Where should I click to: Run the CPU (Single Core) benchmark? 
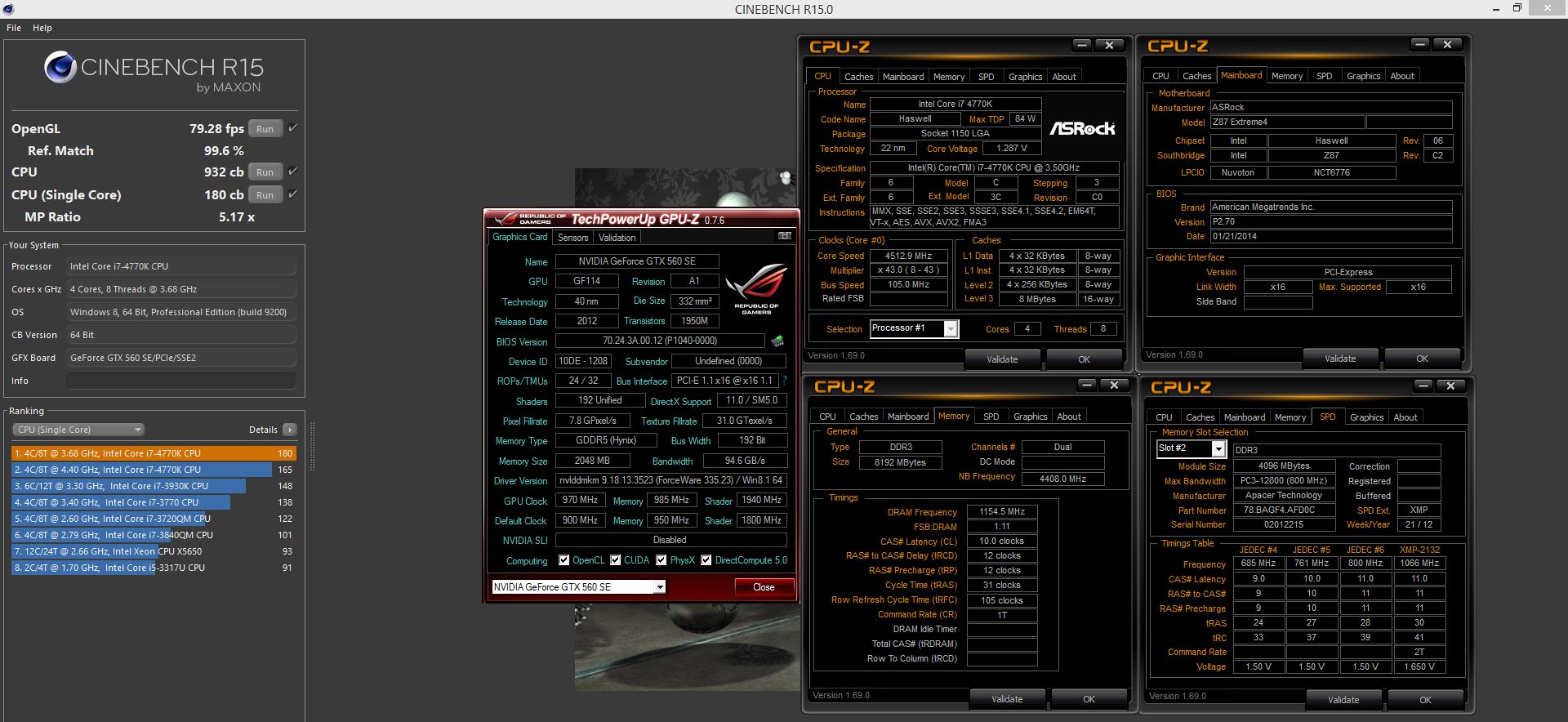click(265, 195)
